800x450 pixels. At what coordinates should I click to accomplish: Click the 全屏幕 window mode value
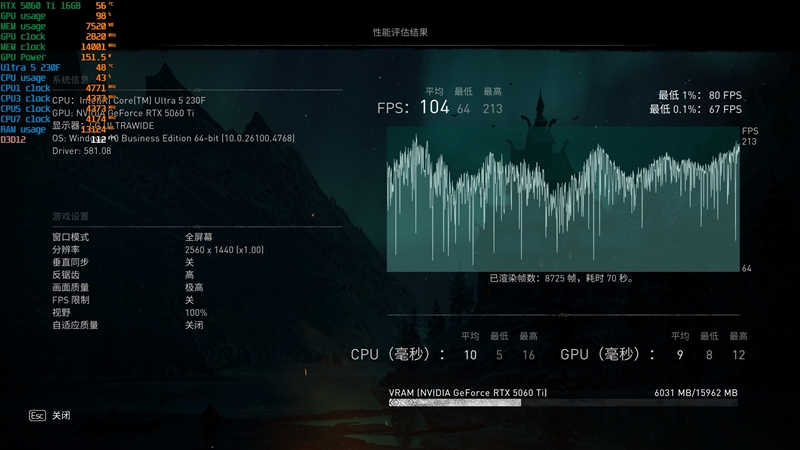(x=198, y=237)
